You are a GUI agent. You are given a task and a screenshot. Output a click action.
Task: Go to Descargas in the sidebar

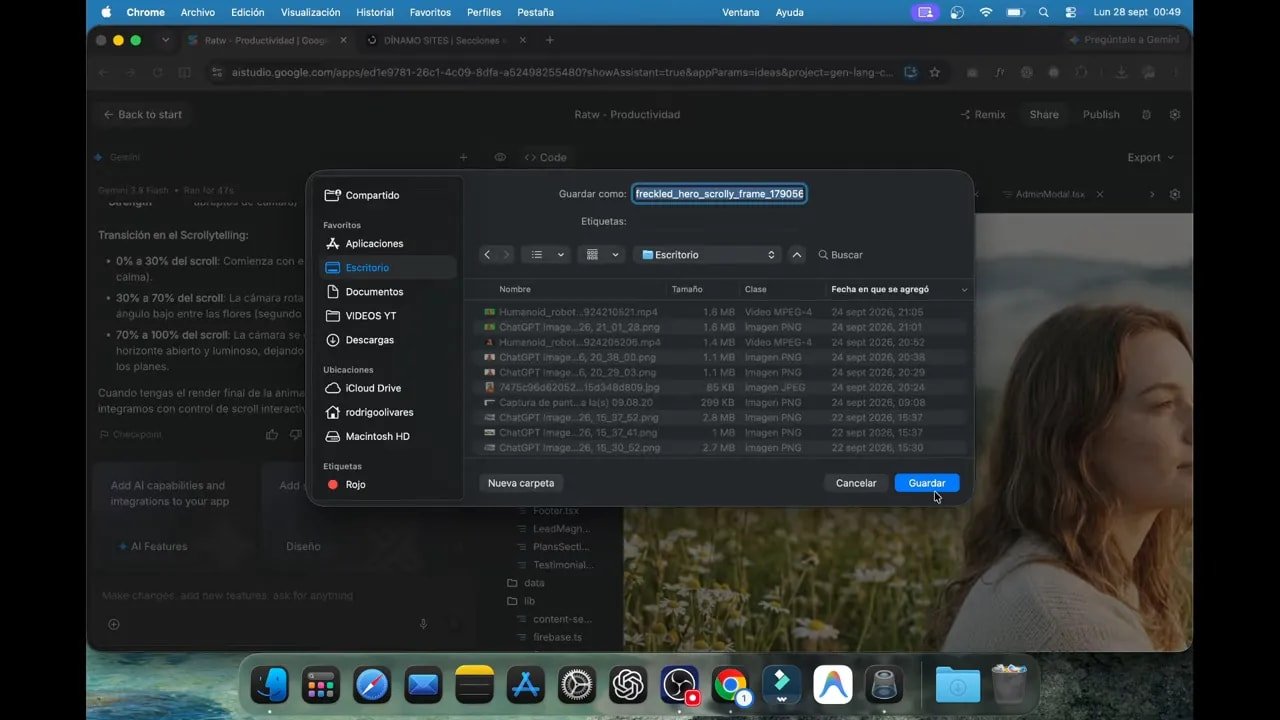click(x=370, y=340)
